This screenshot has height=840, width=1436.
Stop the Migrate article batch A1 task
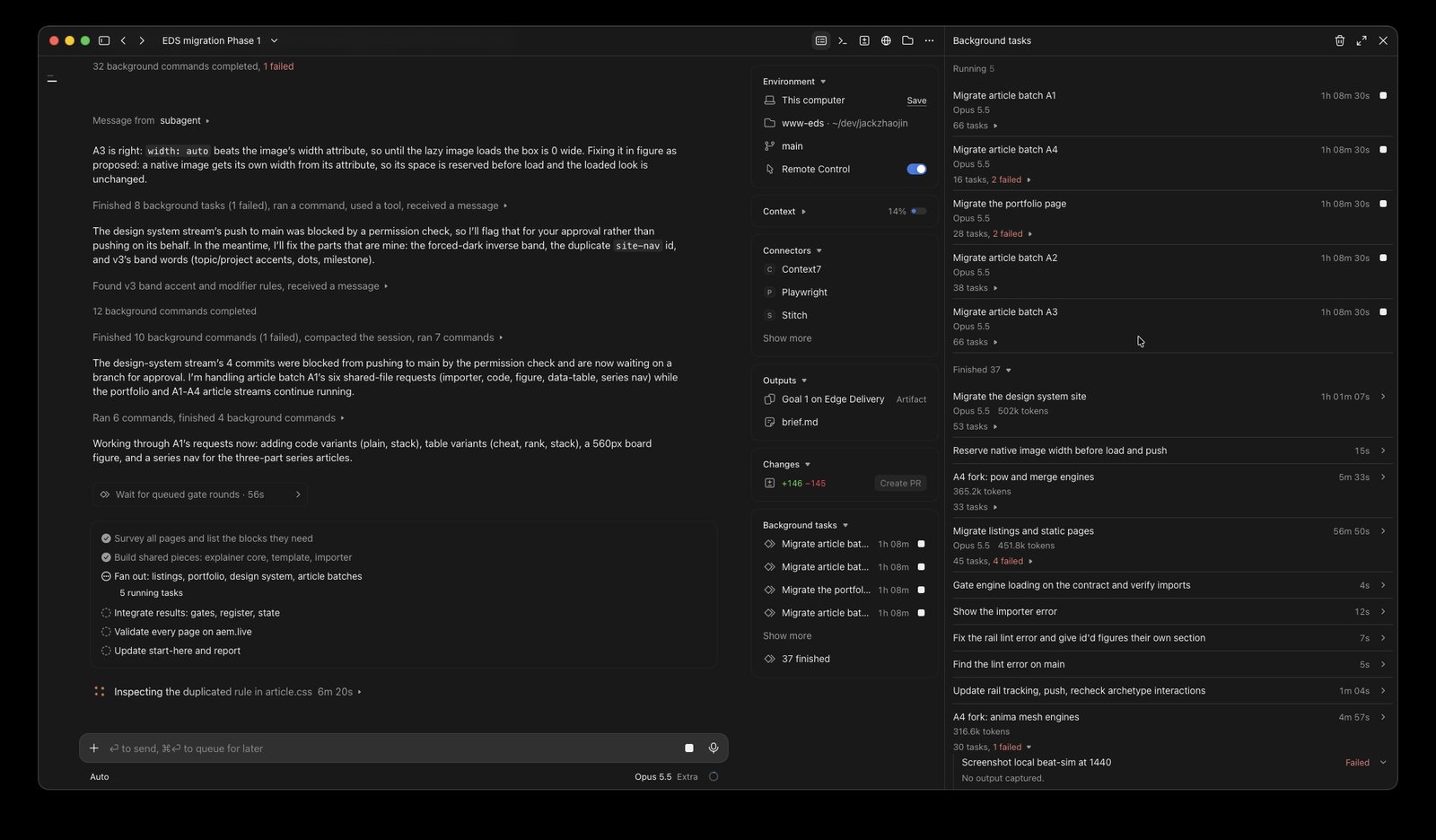point(1383,95)
